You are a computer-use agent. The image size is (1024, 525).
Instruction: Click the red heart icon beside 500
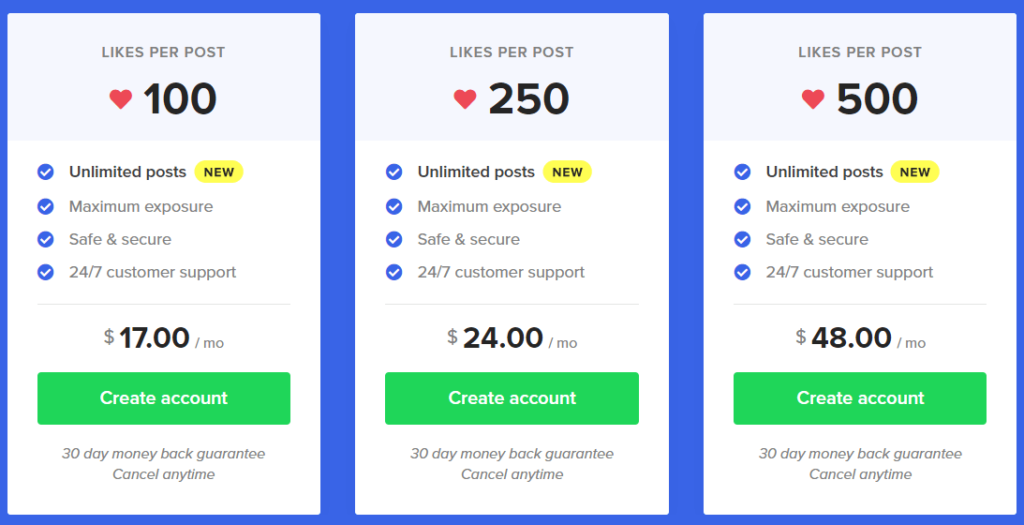[813, 99]
